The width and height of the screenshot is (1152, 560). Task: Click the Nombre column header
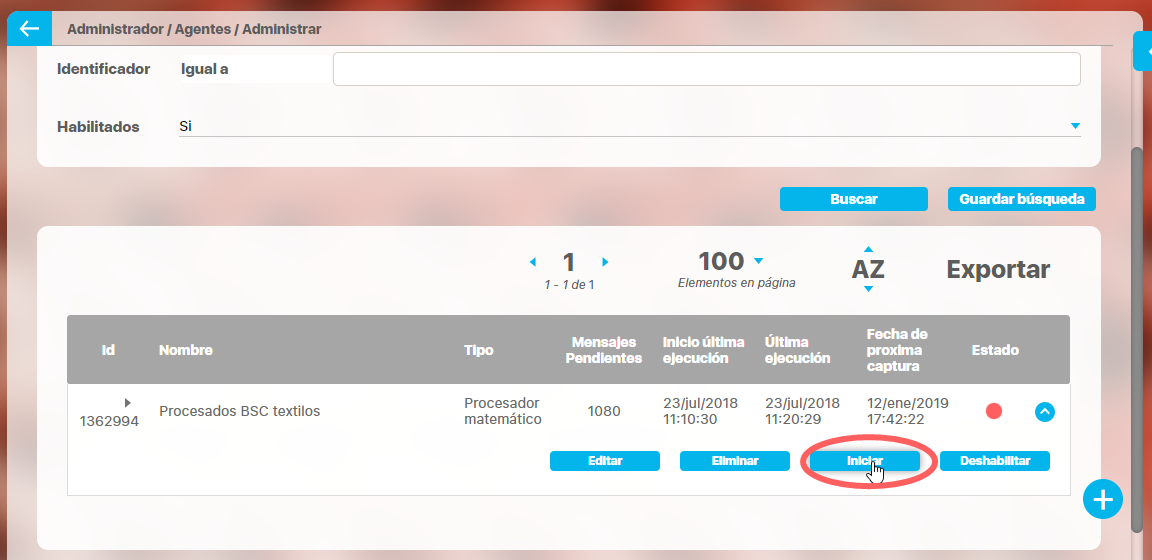tap(185, 350)
